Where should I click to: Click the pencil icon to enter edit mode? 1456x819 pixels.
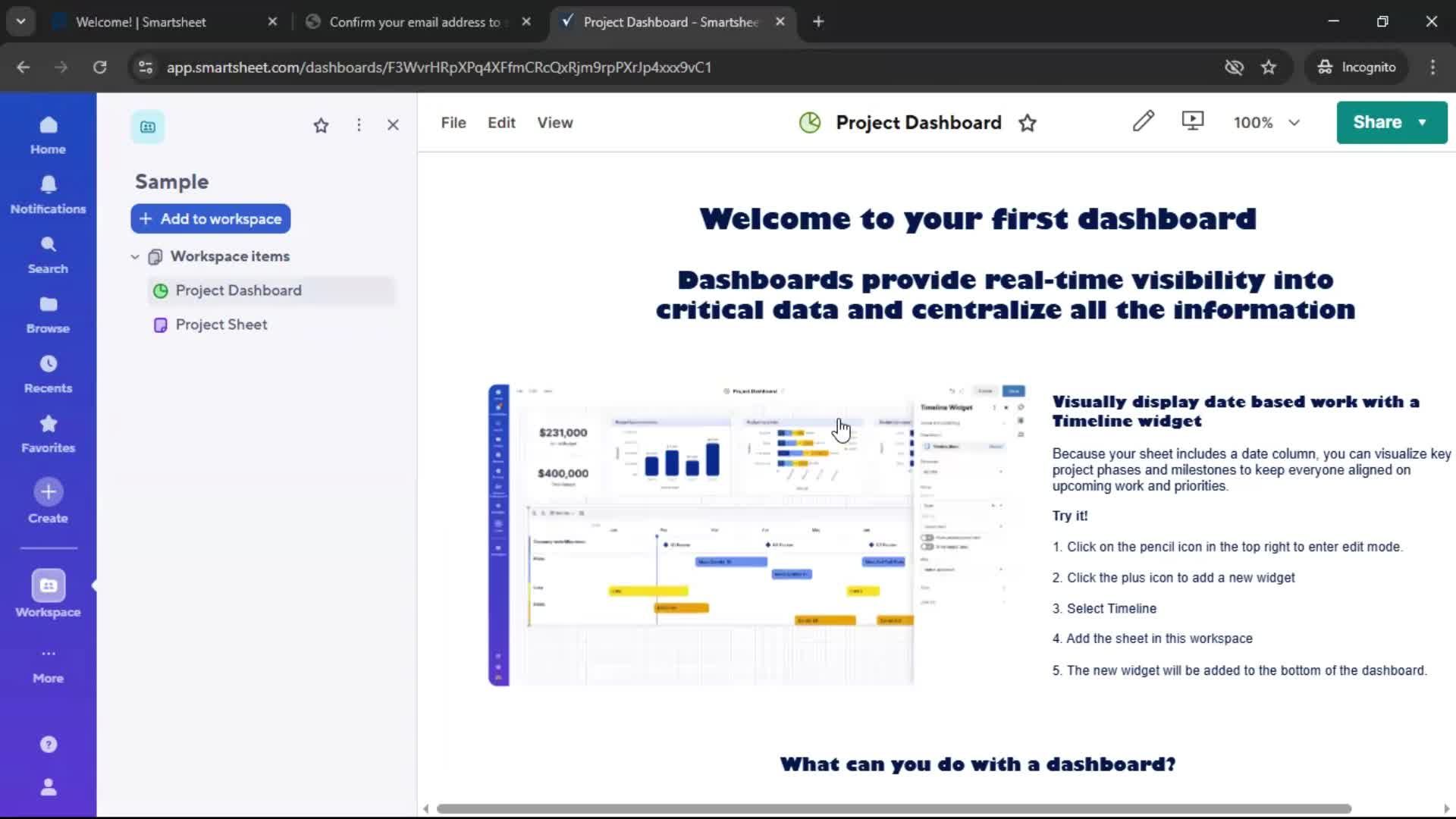click(x=1144, y=121)
